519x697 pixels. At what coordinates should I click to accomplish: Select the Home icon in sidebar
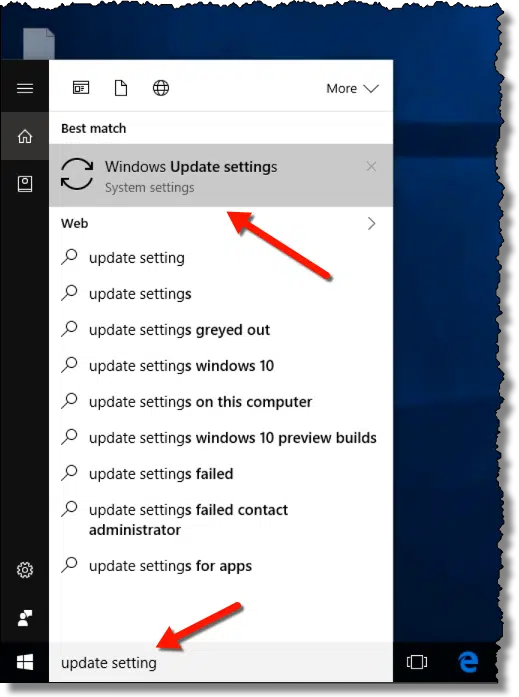(x=25, y=136)
